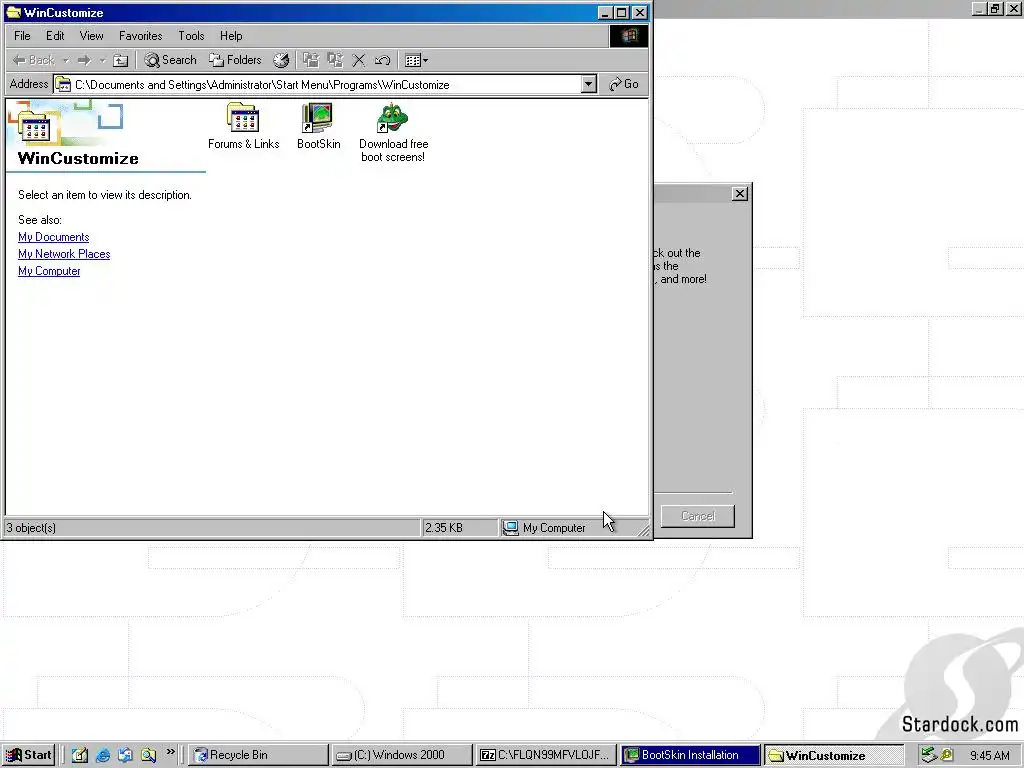Click the yellow tray icon beside the clock
1024x768 pixels.
pyautogui.click(x=946, y=756)
